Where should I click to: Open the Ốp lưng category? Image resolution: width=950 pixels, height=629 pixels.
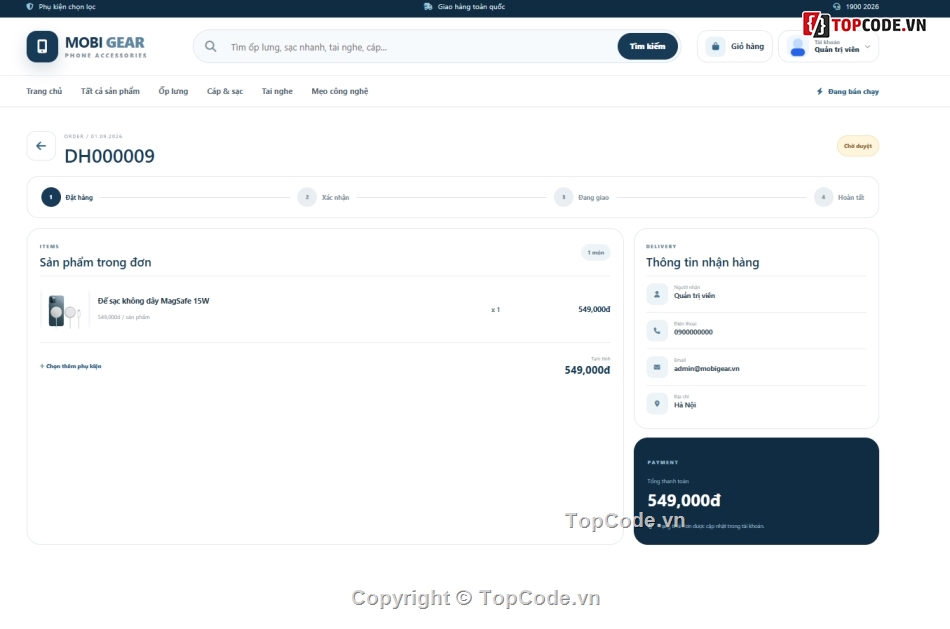tap(173, 92)
